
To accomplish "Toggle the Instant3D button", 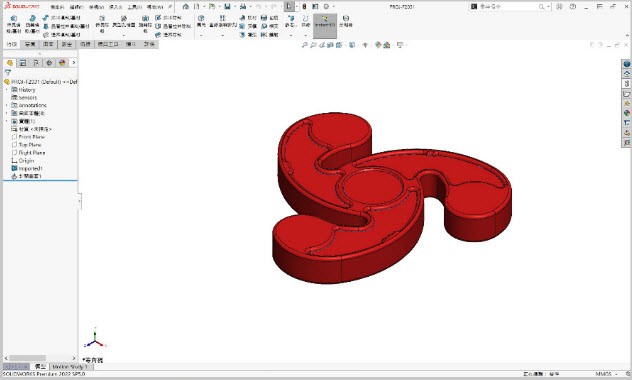I will [325, 25].
